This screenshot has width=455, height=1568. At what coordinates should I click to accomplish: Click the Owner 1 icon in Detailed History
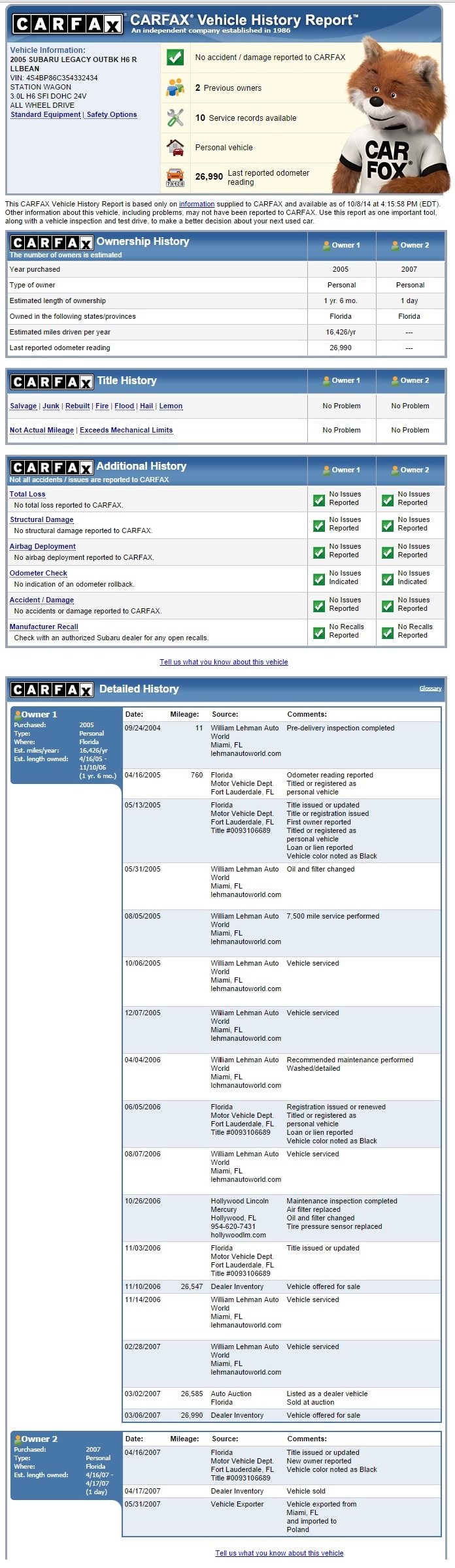click(x=18, y=715)
